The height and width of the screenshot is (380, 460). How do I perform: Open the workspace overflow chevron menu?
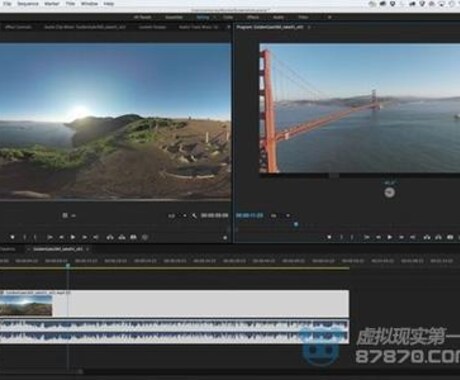pos(330,17)
